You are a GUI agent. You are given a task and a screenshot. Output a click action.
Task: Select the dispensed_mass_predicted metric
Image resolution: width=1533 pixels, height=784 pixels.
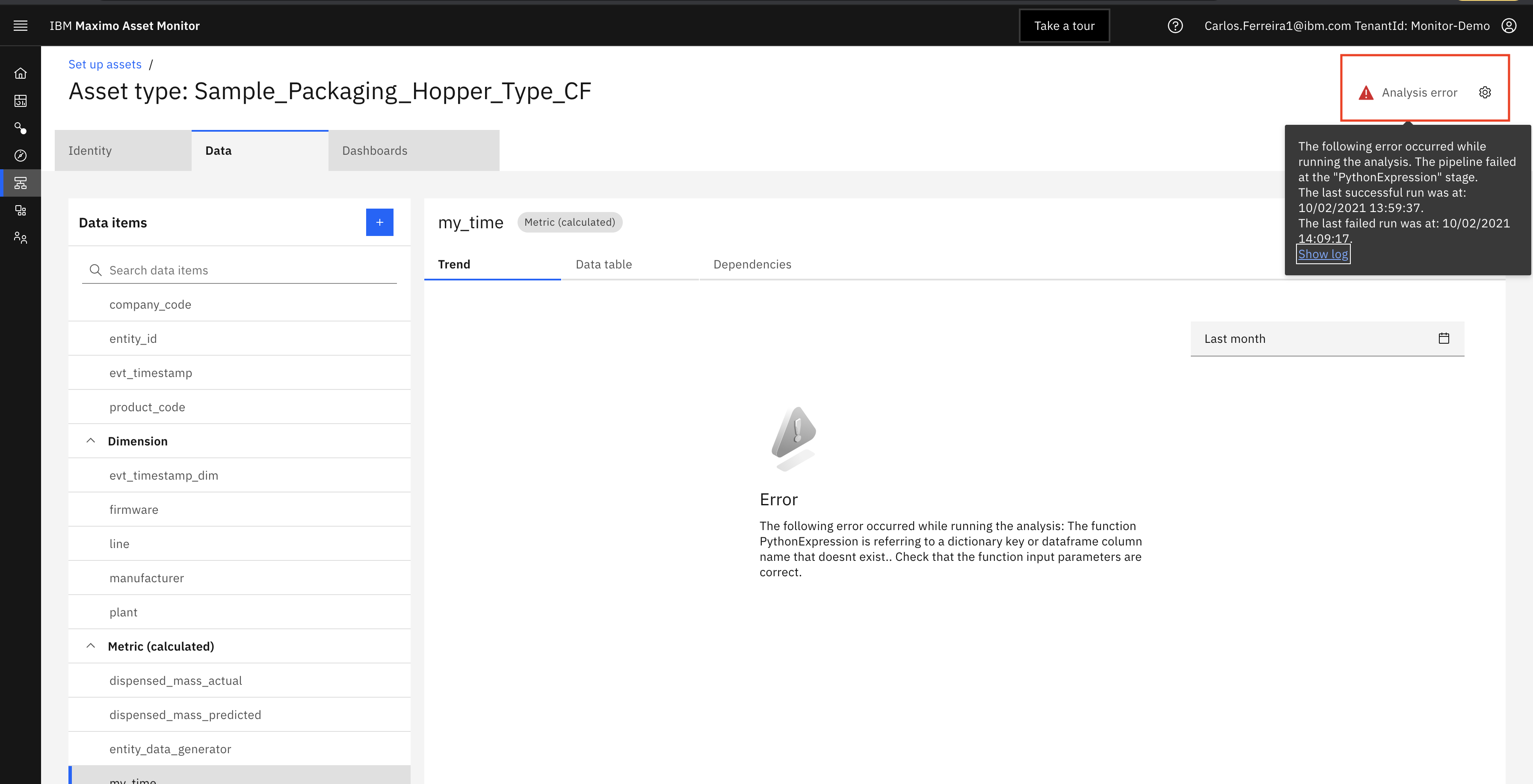(x=239, y=714)
